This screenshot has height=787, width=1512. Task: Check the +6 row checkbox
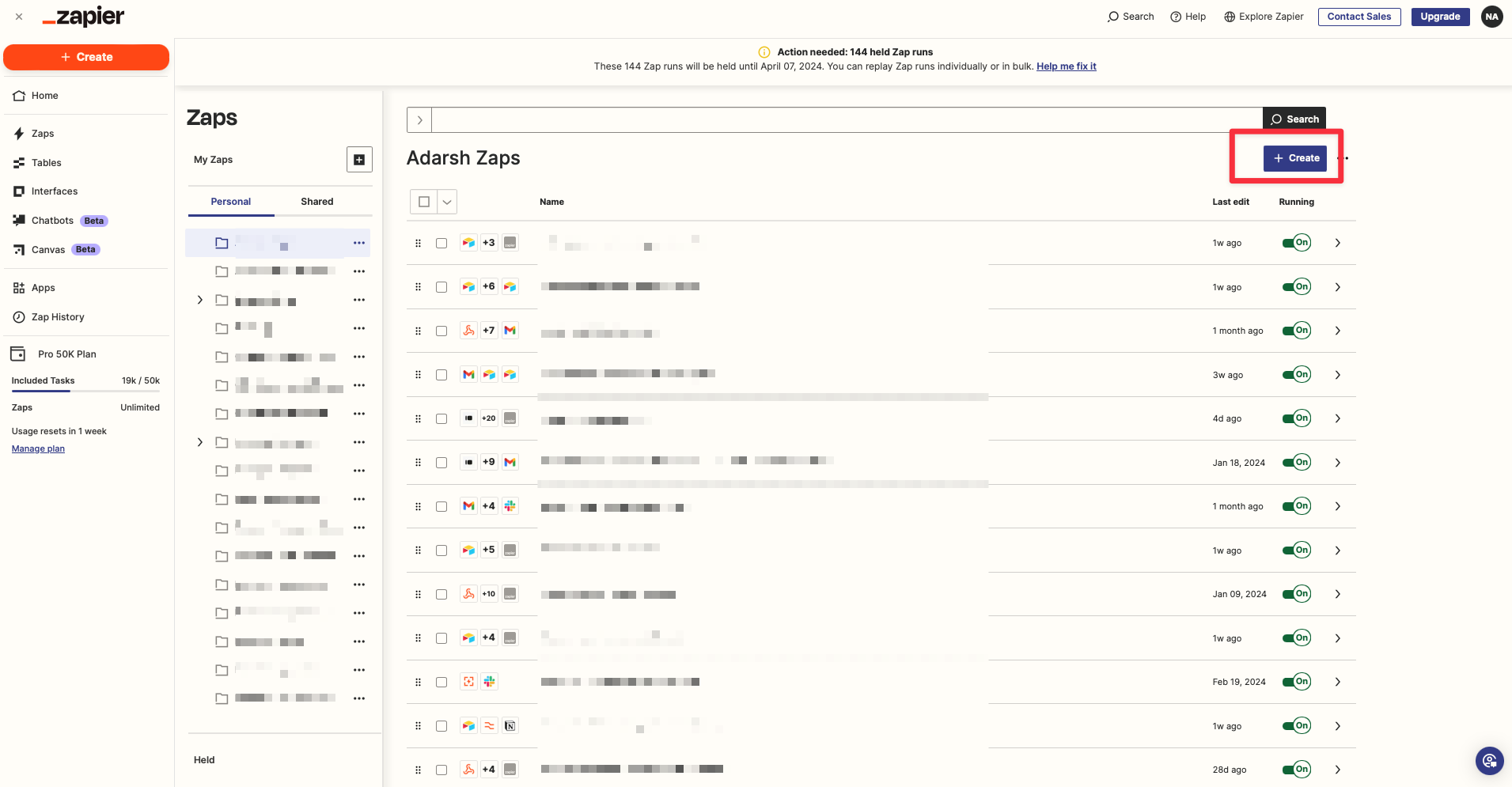click(441, 287)
